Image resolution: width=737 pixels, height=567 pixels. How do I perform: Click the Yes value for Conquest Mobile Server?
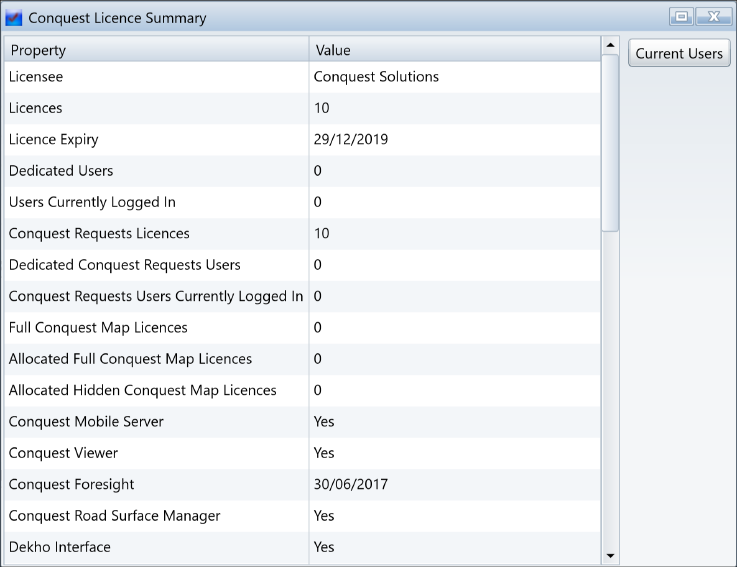pos(324,422)
